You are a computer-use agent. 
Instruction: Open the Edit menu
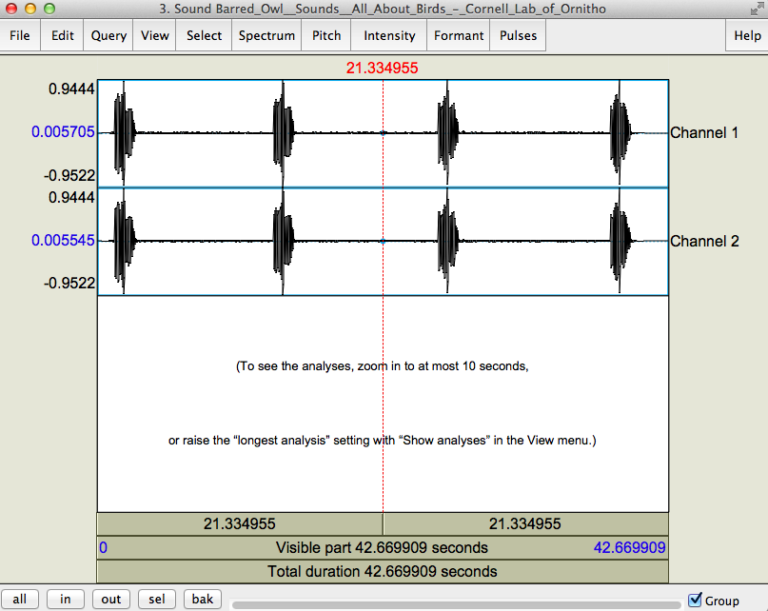click(x=63, y=36)
